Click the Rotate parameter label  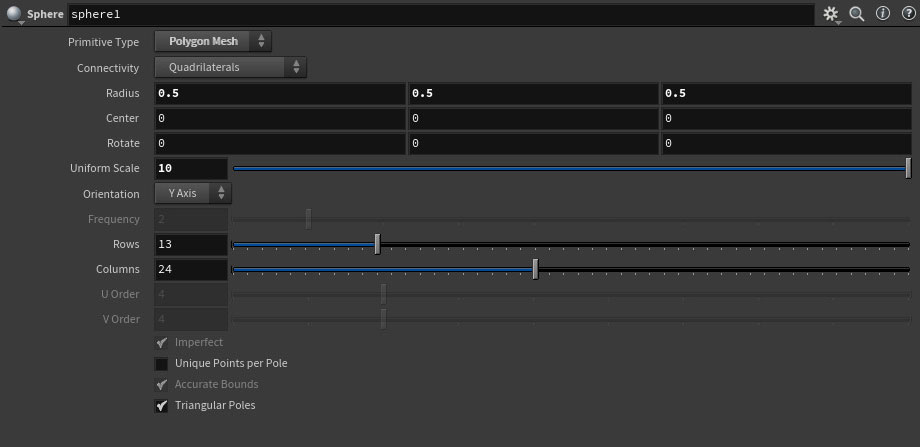tap(123, 144)
